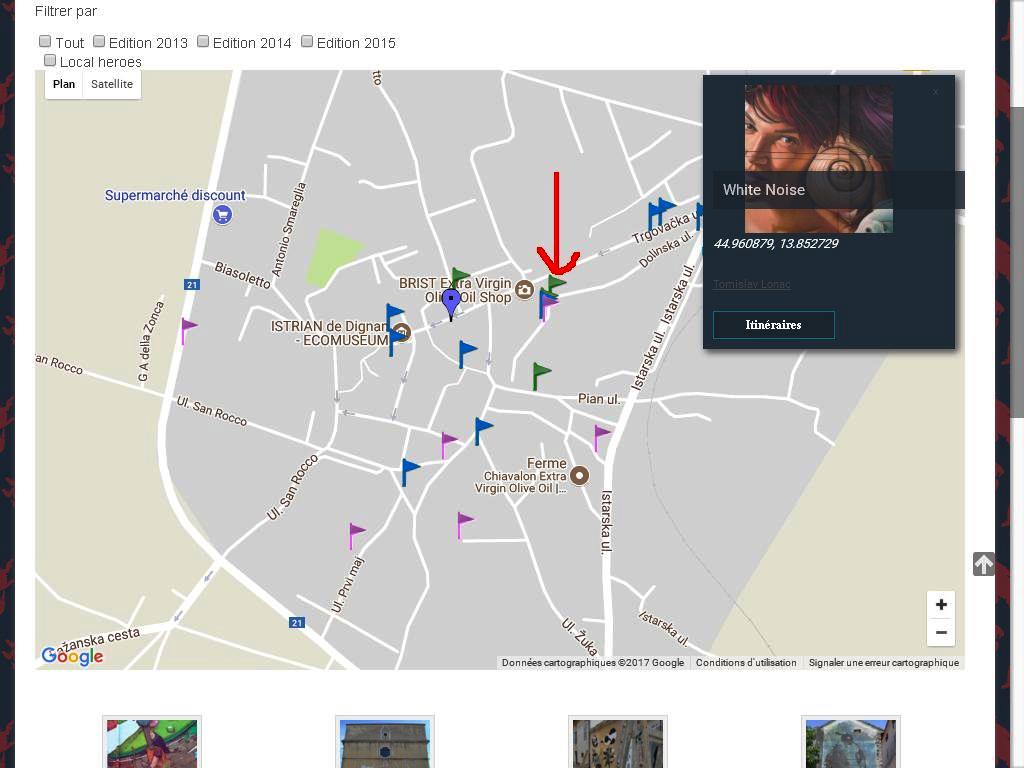
Task: Click the scroll-to-top arrow icon
Action: point(984,564)
